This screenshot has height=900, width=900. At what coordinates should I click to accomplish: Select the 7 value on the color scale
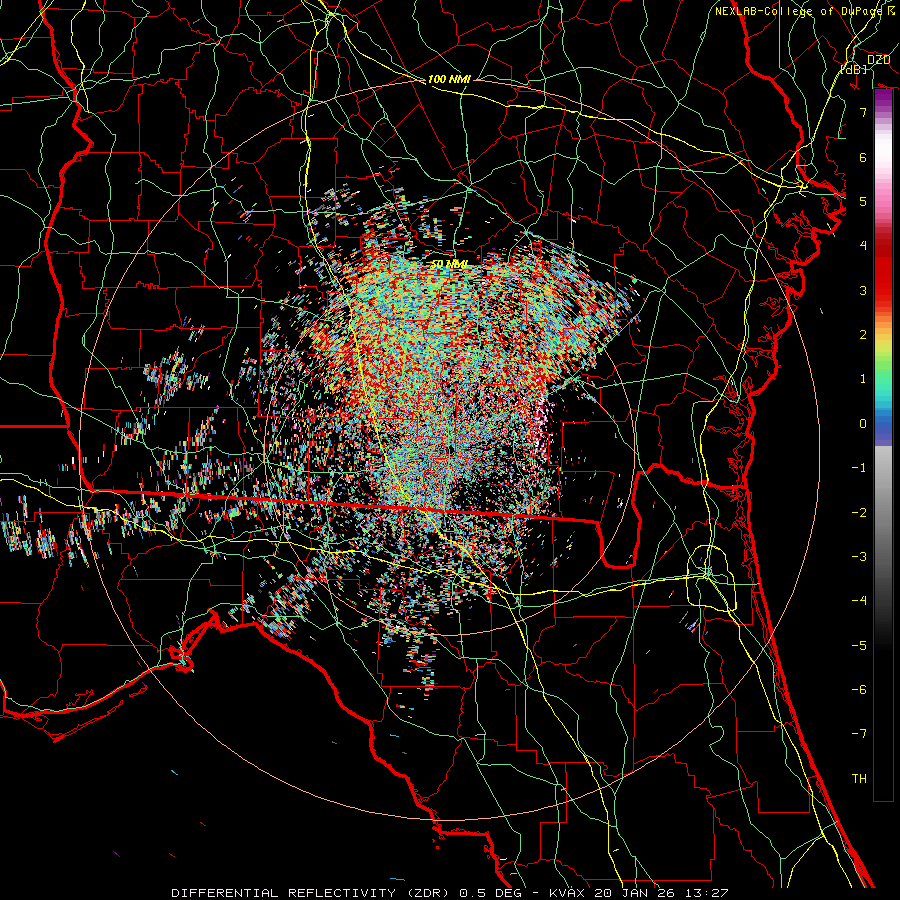pos(863,112)
